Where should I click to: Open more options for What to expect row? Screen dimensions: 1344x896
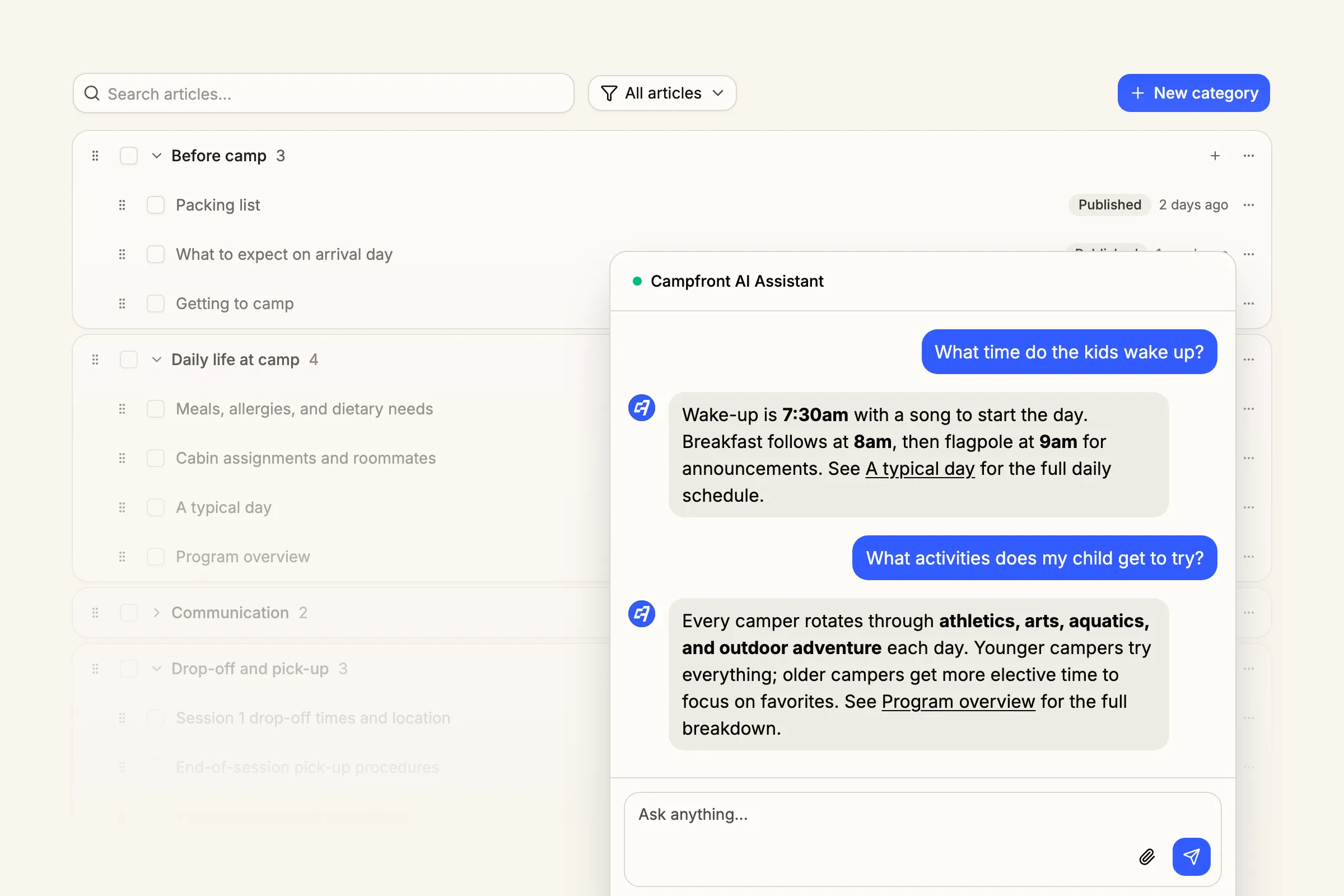point(1249,254)
